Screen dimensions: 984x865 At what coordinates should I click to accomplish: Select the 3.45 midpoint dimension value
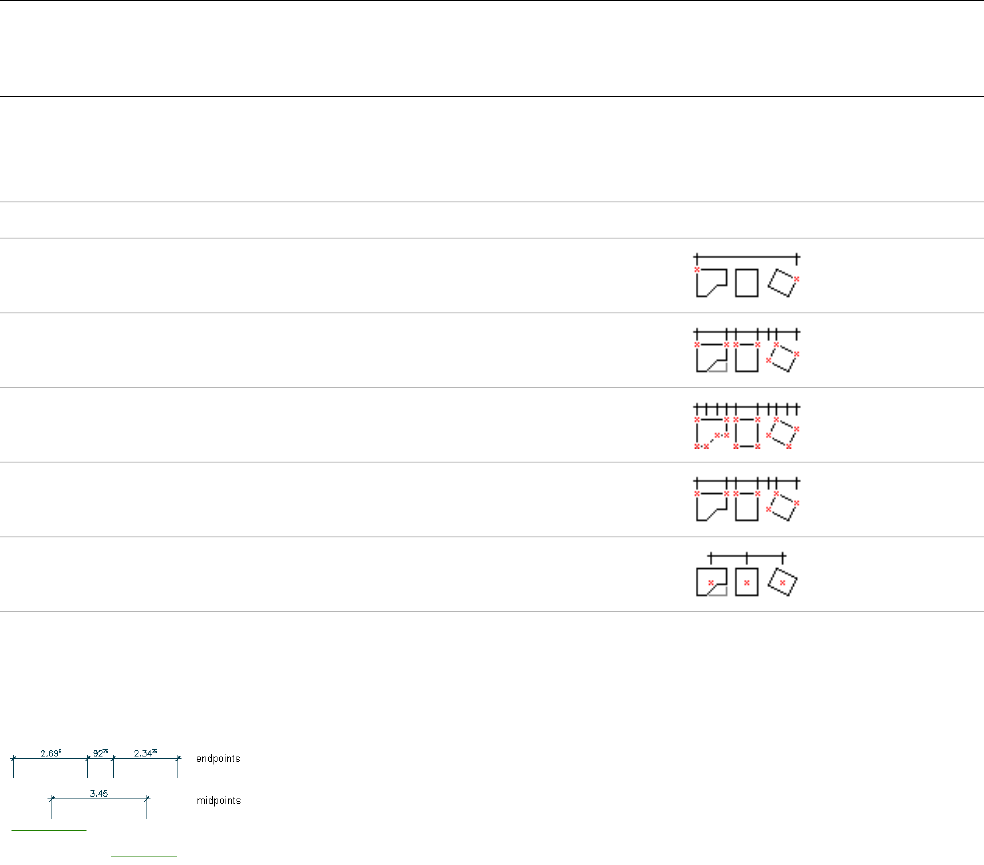98,791
